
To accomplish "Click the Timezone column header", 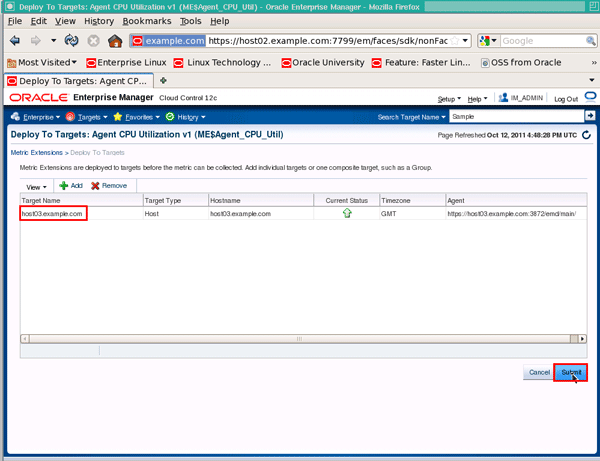I will pyautogui.click(x=412, y=200).
